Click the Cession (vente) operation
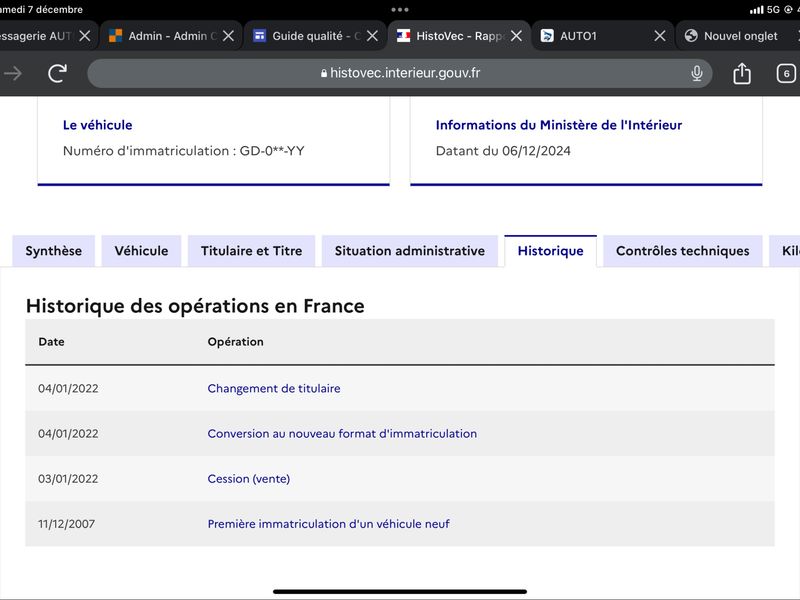800x600 pixels. (248, 479)
